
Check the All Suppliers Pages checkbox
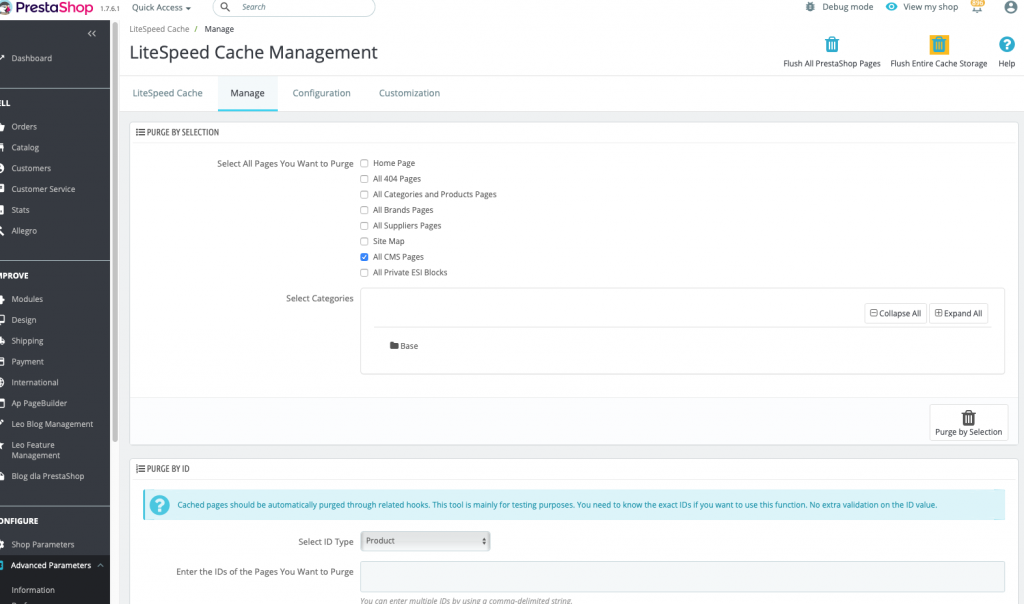point(364,226)
